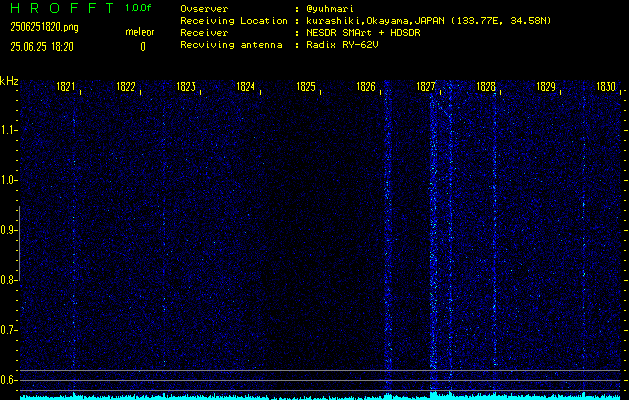Click the 1824 time marker
The image size is (629, 400).
pos(246,87)
